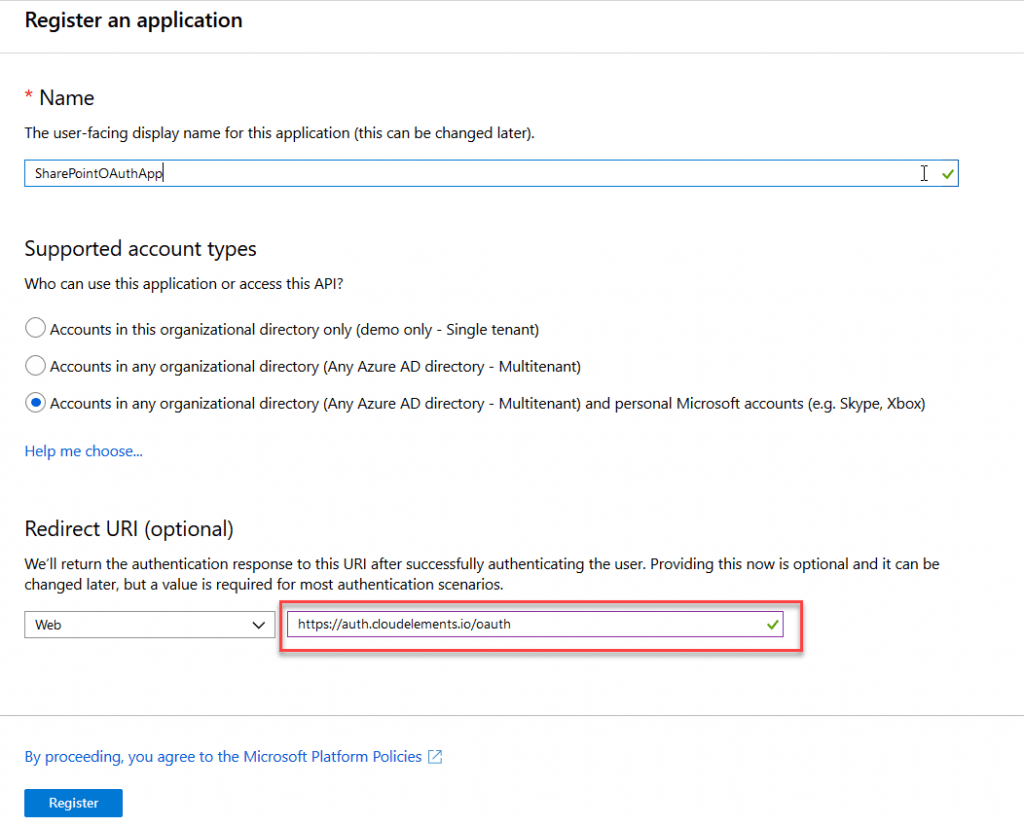Screen dimensions: 1024x826
Task: Click into the auth.cloudelements.io redirect URI field
Action: coord(535,624)
